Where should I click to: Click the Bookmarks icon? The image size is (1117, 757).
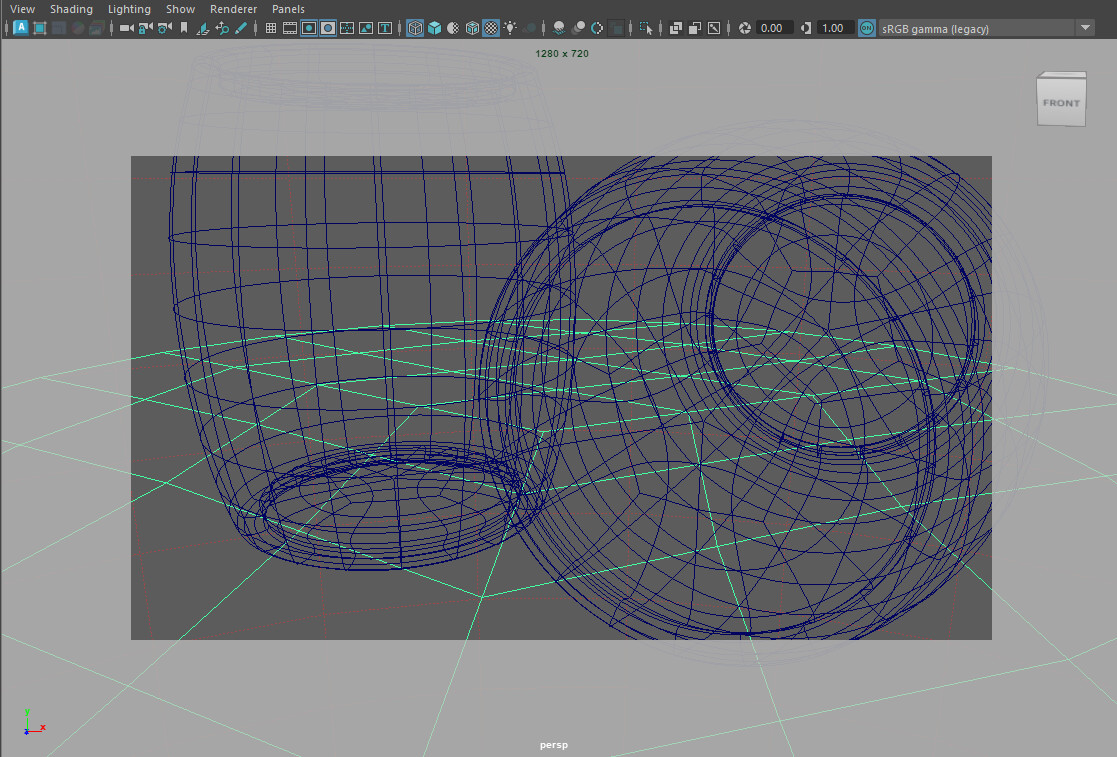(183, 28)
